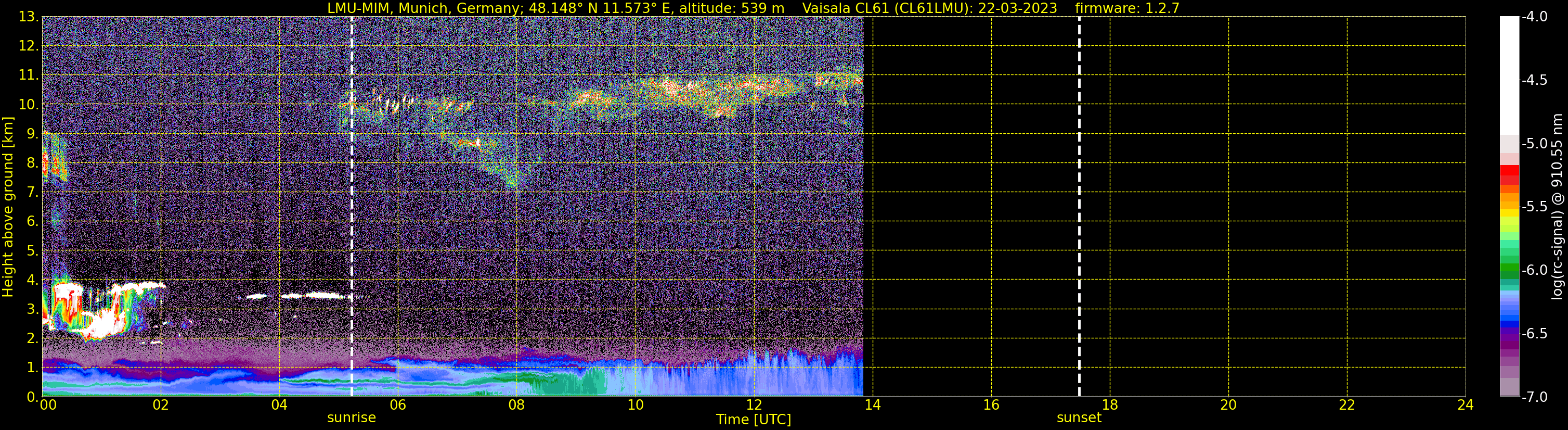Click the x-axis tick label 06
Screen dimensions: 1568x430
[x=398, y=405]
